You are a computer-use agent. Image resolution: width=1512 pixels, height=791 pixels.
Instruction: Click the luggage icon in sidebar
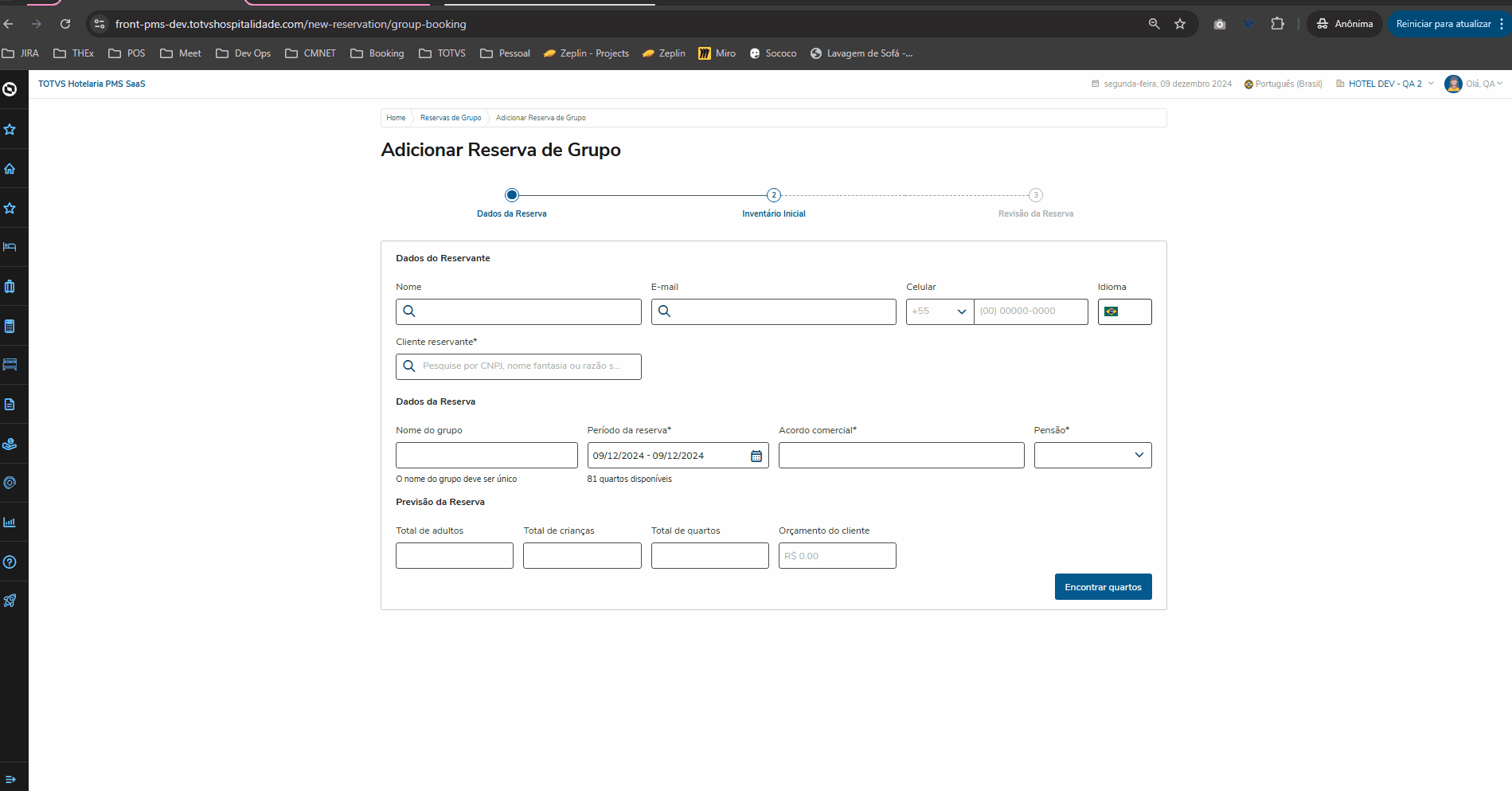10,287
